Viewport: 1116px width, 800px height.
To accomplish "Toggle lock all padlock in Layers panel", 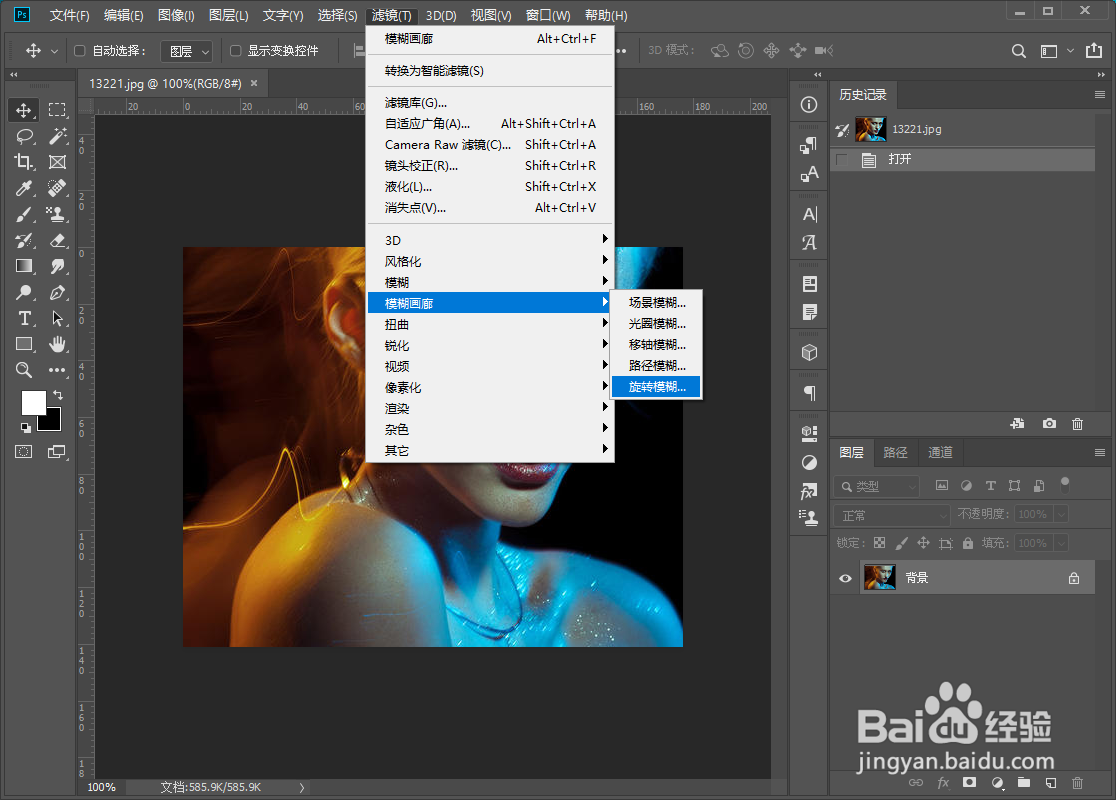I will pyautogui.click(x=967, y=543).
